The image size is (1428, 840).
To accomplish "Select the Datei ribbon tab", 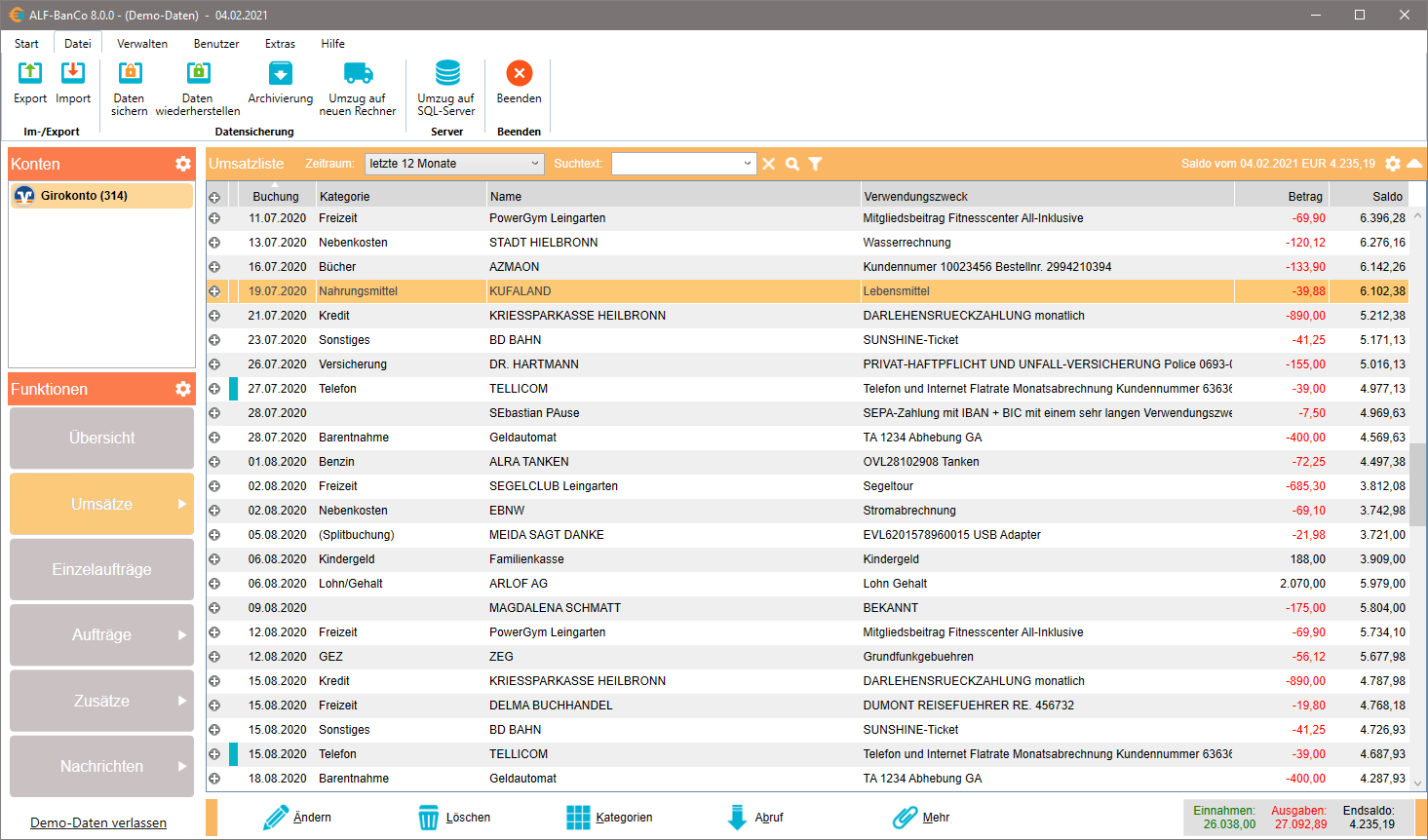I will pyautogui.click(x=78, y=44).
